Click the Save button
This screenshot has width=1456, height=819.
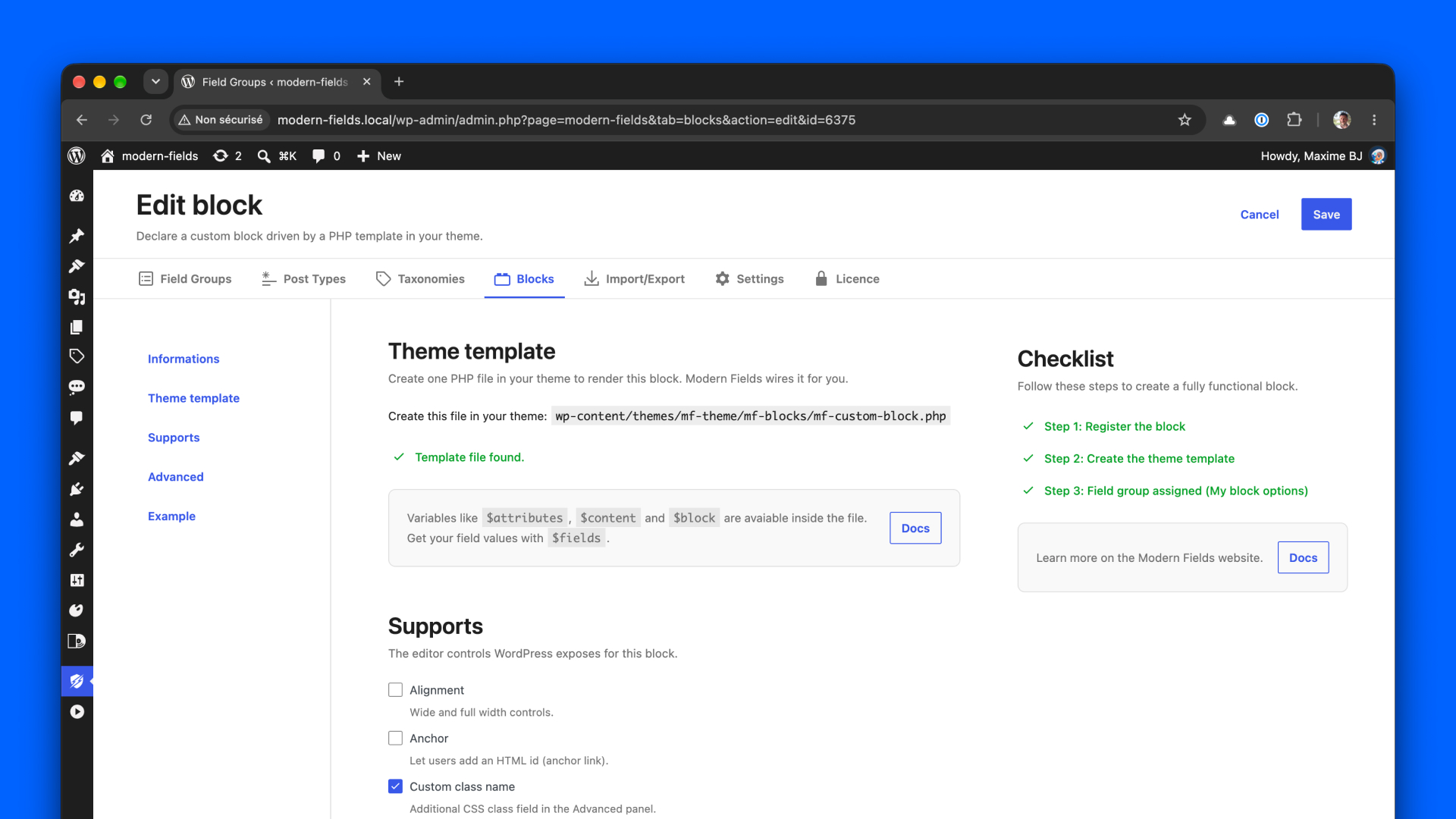(1326, 215)
